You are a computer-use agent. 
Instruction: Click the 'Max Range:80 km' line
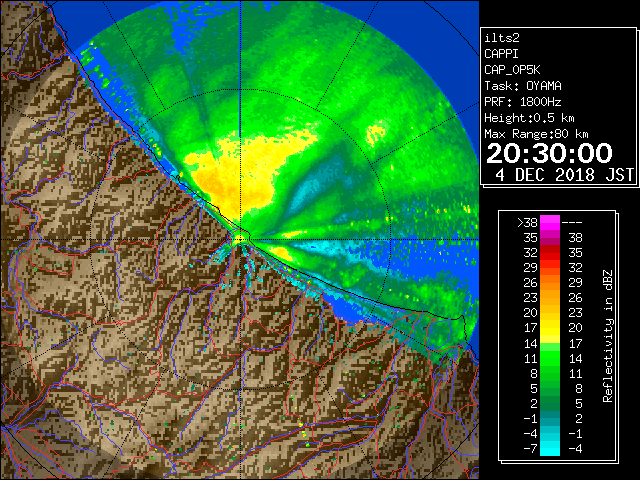(536, 134)
